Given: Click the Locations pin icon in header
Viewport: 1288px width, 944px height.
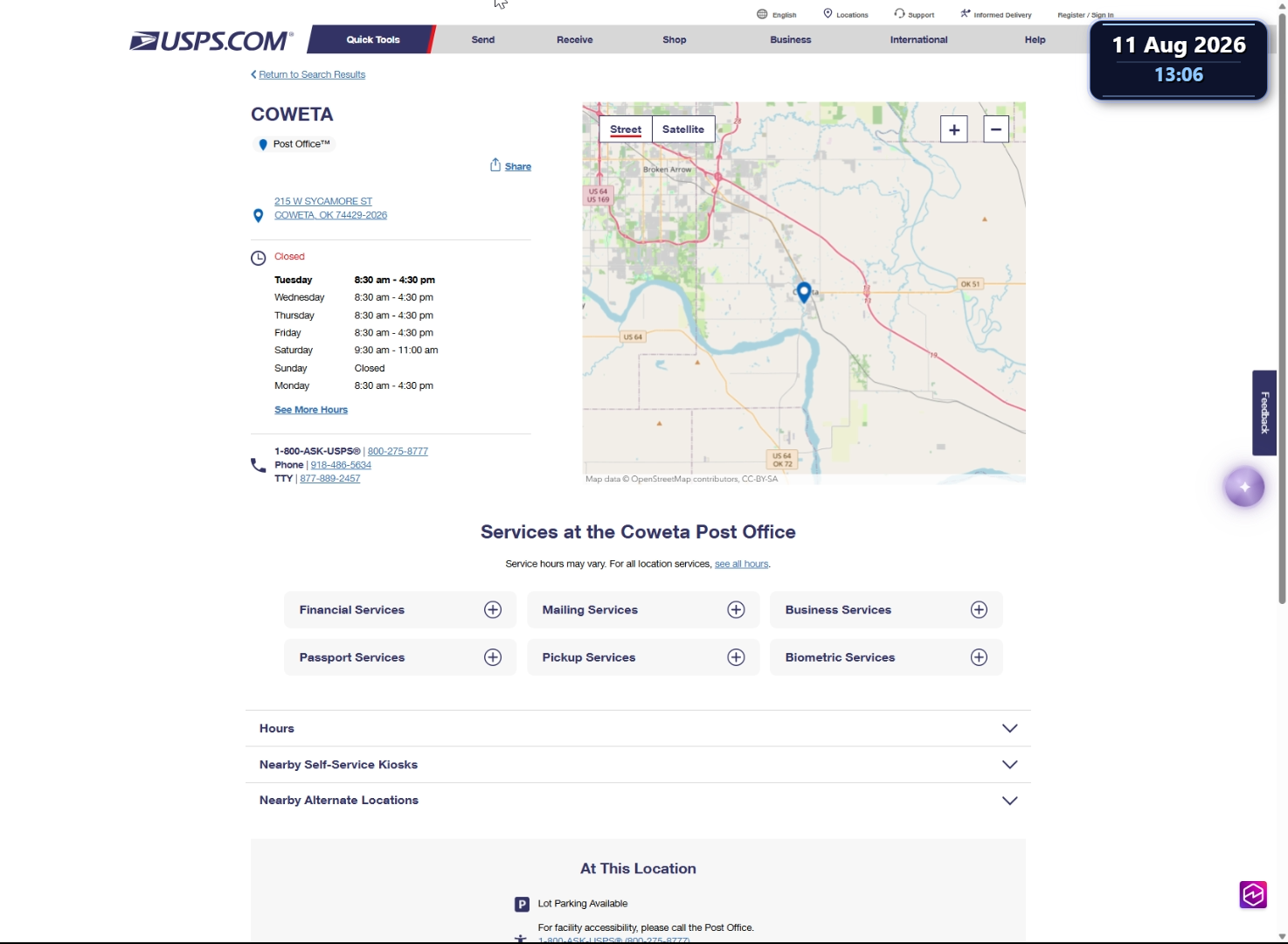Looking at the screenshot, I should (828, 13).
